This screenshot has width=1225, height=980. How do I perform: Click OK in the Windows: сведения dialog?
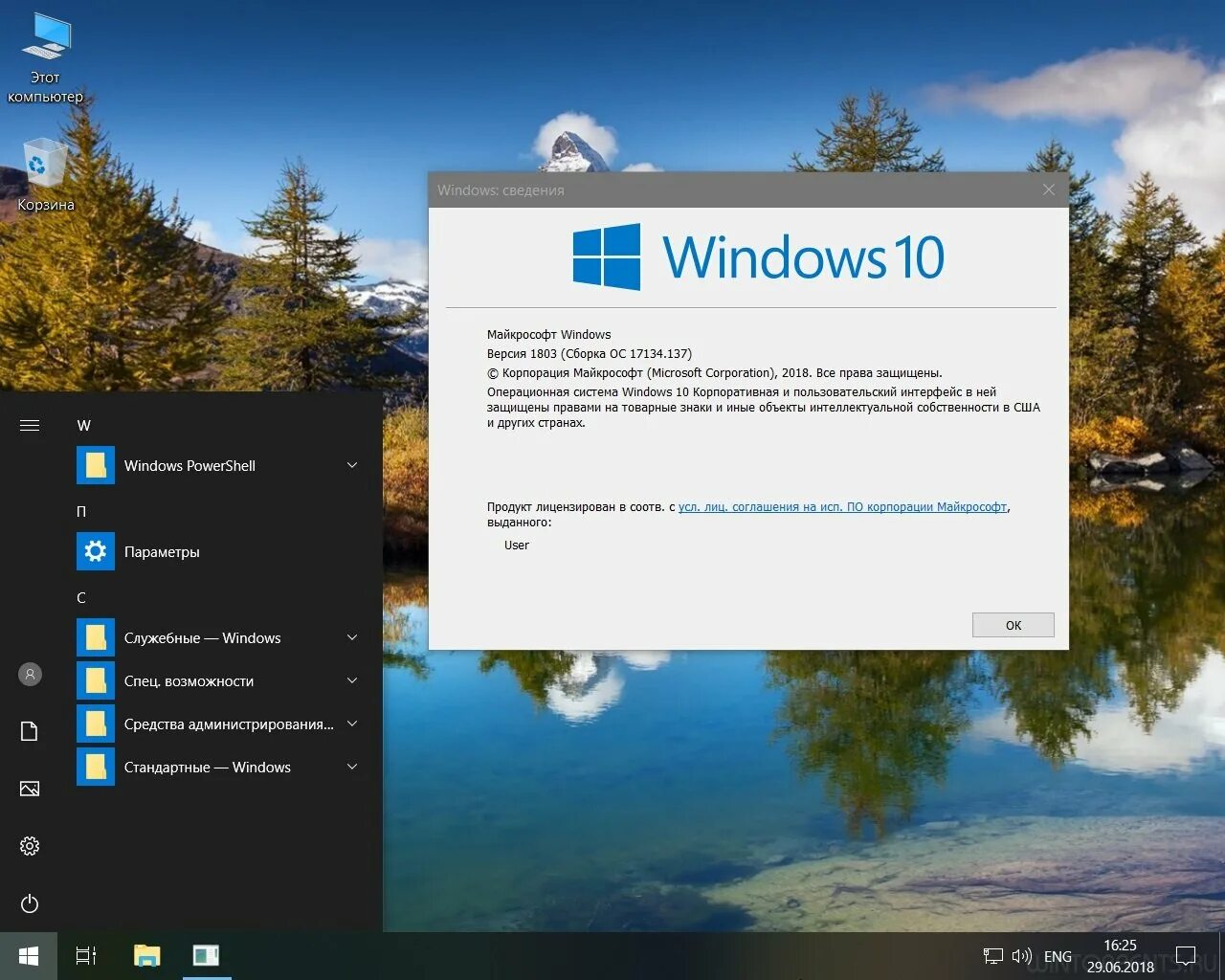(1013, 625)
